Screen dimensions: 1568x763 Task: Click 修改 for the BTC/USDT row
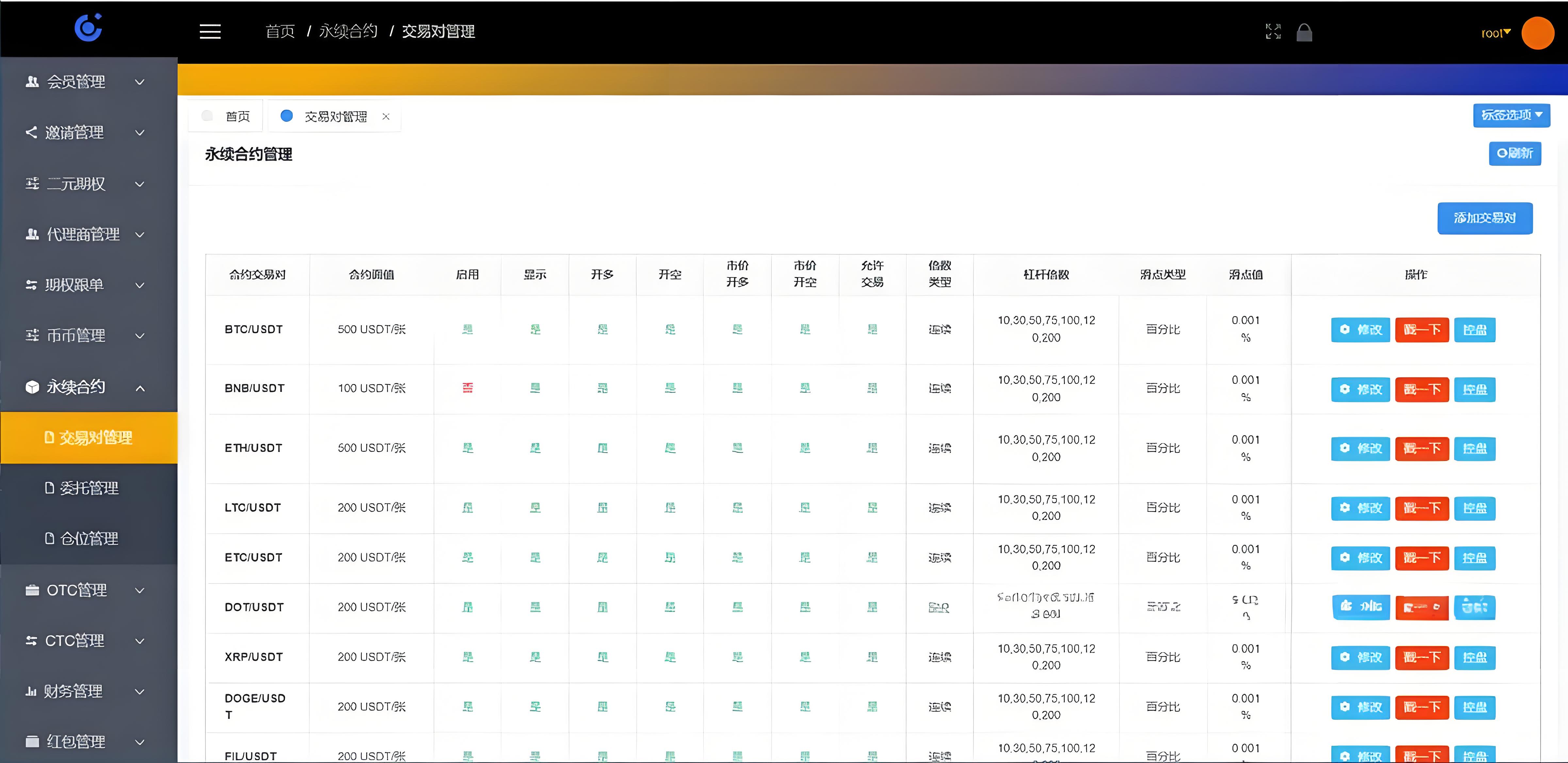(1361, 330)
